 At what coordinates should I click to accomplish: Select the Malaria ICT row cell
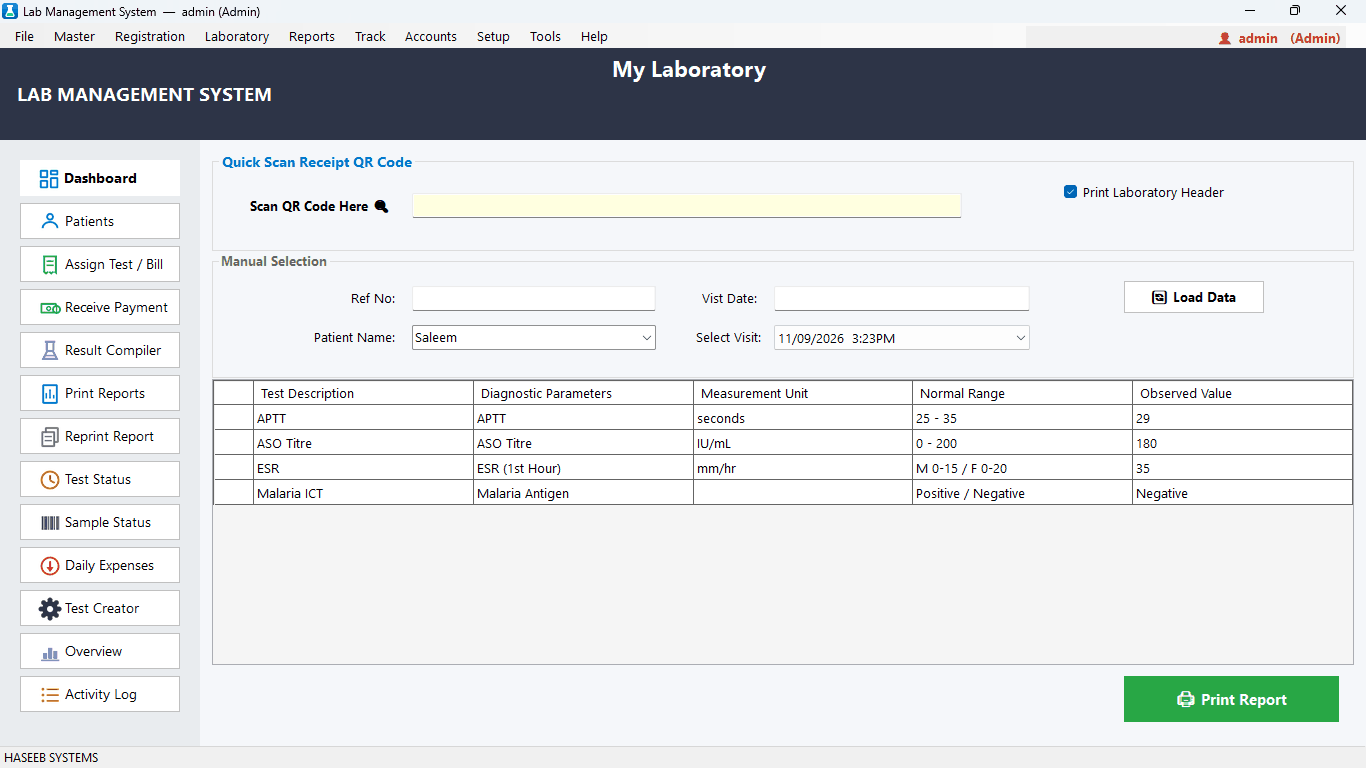363,493
